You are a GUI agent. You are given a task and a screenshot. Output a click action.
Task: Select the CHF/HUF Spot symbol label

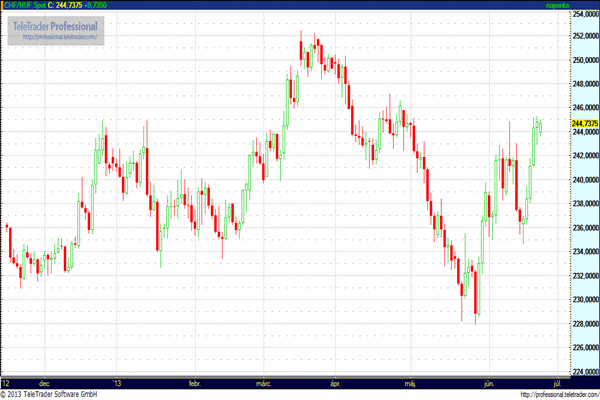(x=27, y=6)
